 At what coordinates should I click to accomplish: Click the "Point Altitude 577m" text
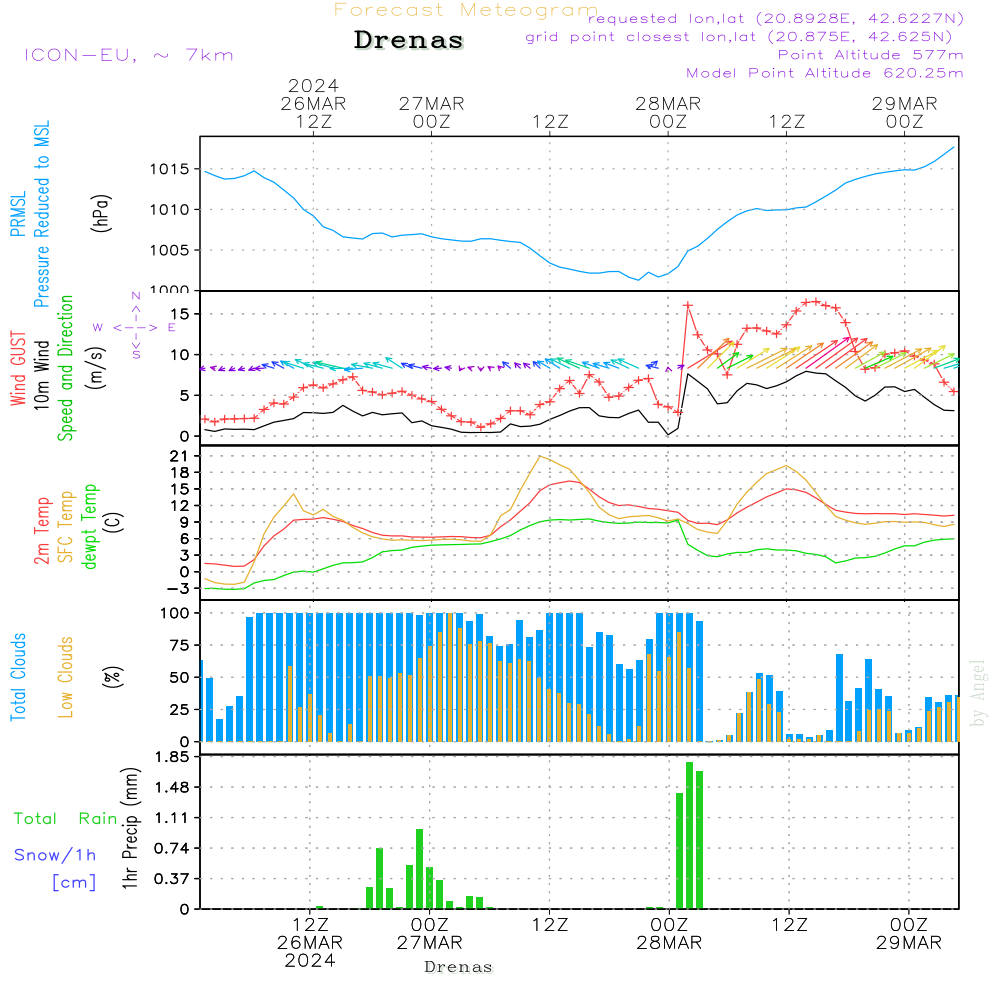pos(870,54)
